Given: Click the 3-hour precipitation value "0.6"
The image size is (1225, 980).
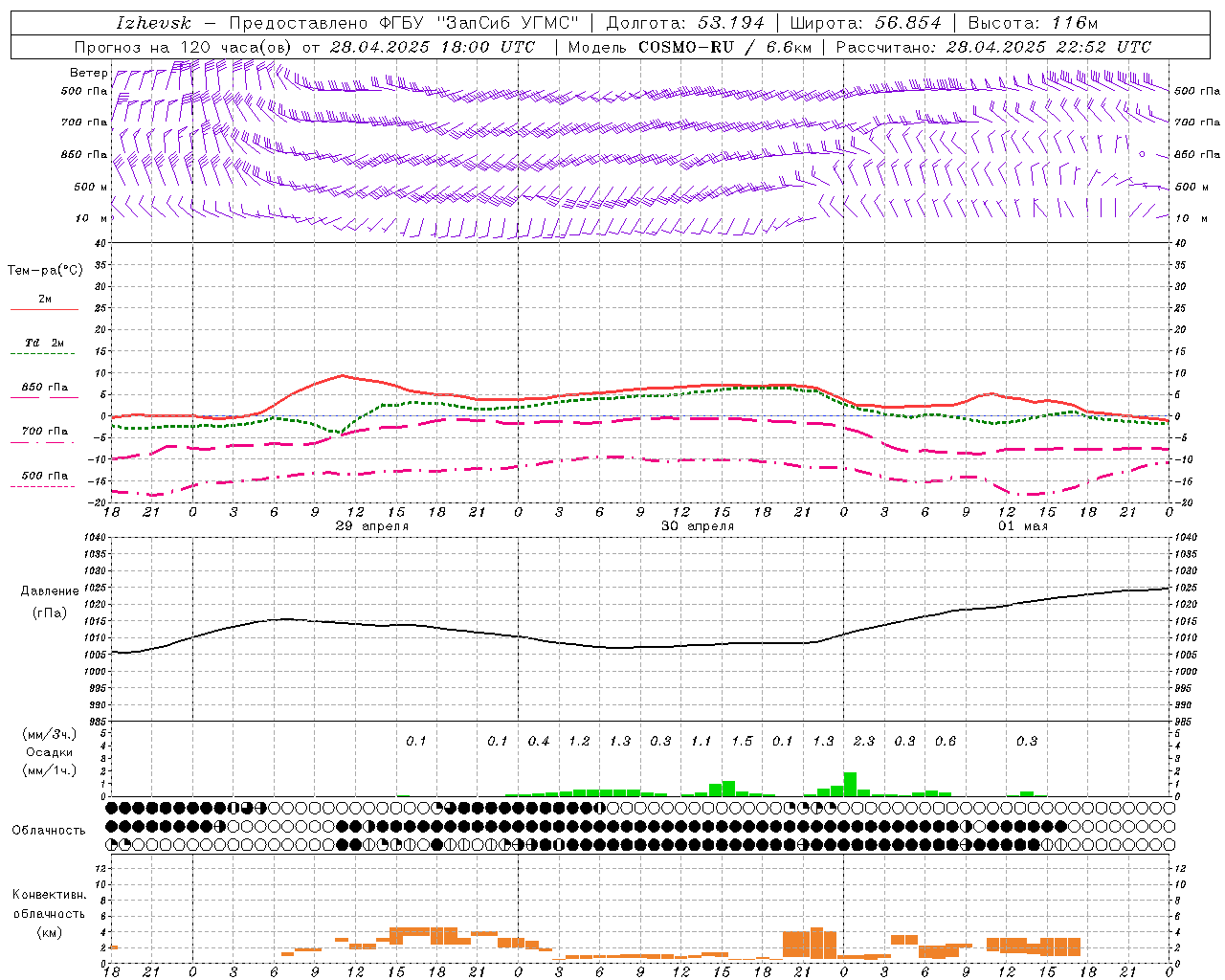Looking at the screenshot, I should 946,742.
